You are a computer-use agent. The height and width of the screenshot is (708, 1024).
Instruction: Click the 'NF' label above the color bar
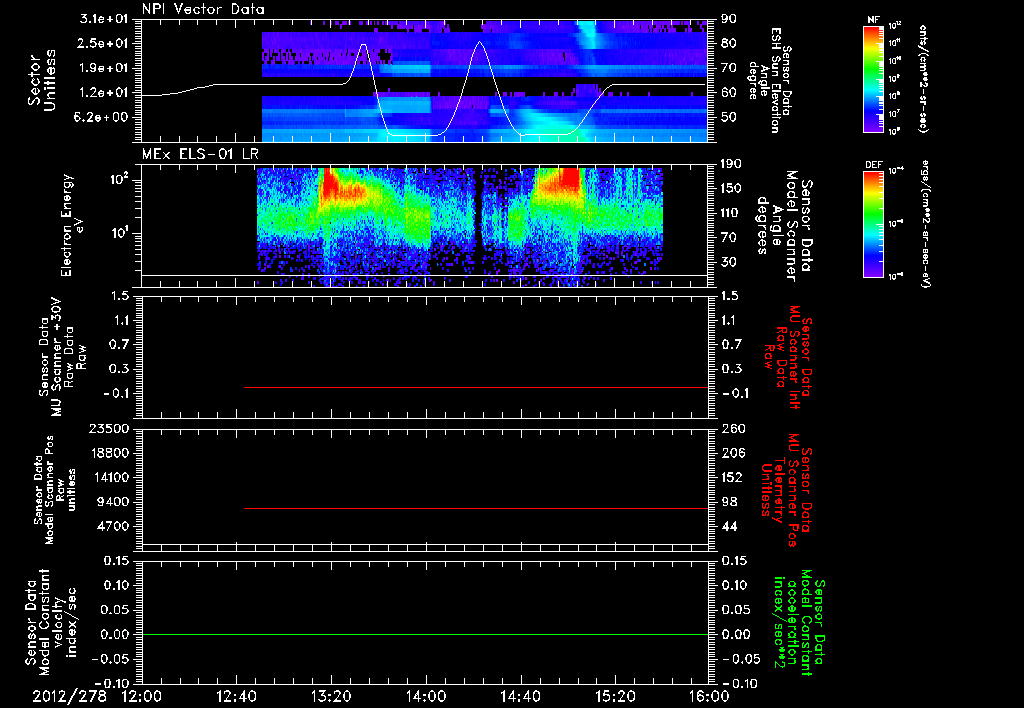point(874,20)
